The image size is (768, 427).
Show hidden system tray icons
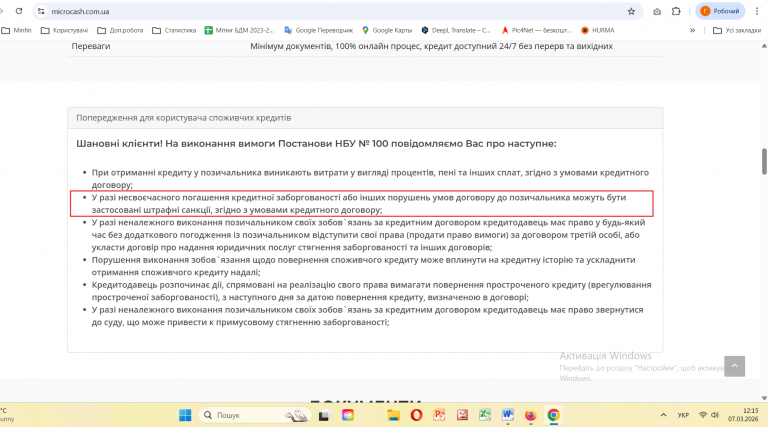coord(663,415)
